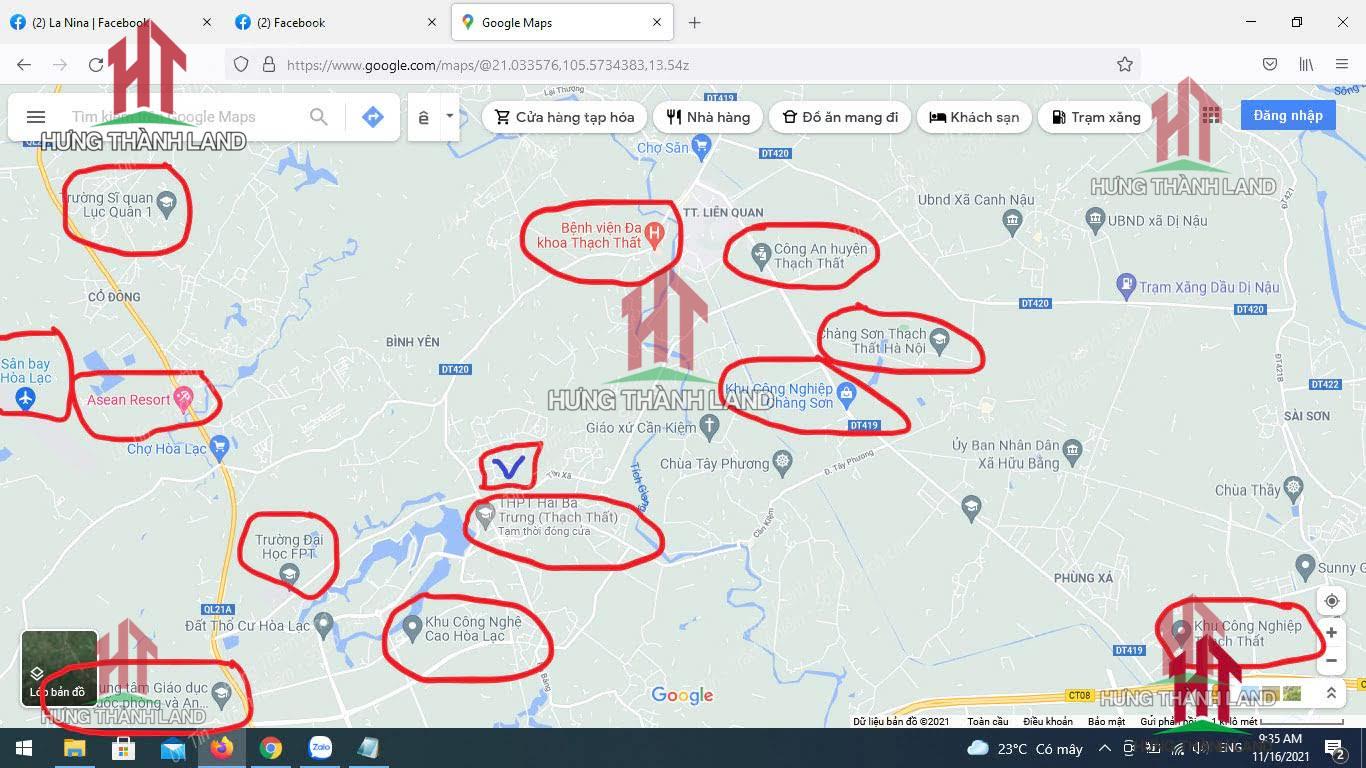
Task: Toggle the Nhà hàng category filter
Action: pos(707,117)
